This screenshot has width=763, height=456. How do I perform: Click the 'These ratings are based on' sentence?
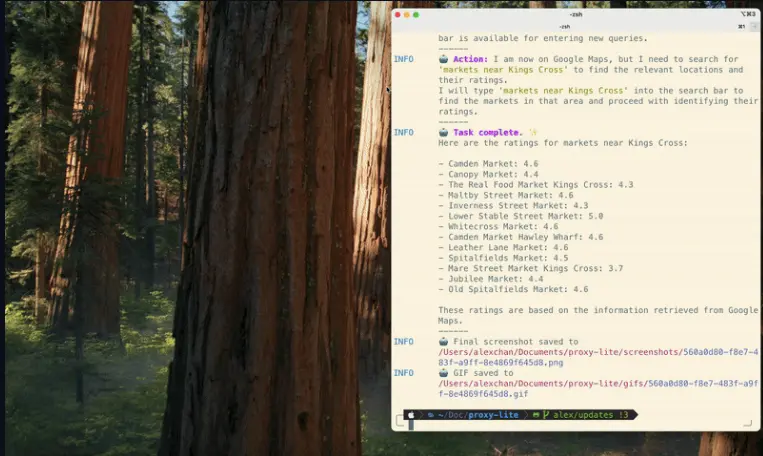pyautogui.click(x=598, y=315)
